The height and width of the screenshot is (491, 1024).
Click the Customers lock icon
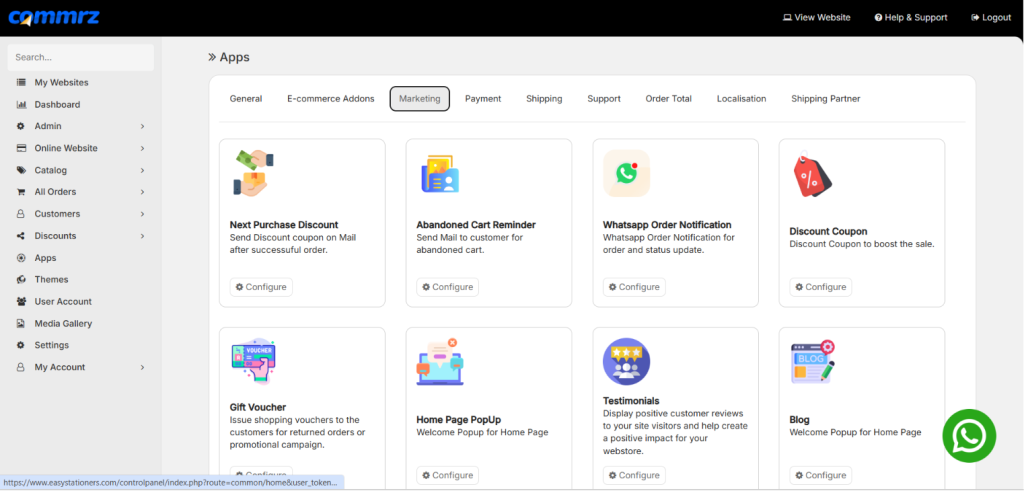pyautogui.click(x=21, y=214)
